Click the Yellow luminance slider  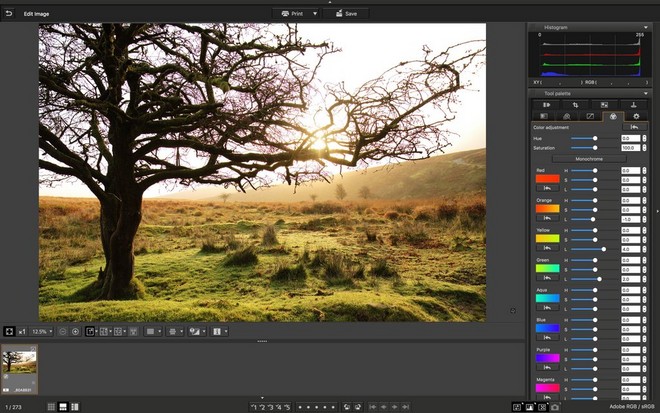pos(594,249)
